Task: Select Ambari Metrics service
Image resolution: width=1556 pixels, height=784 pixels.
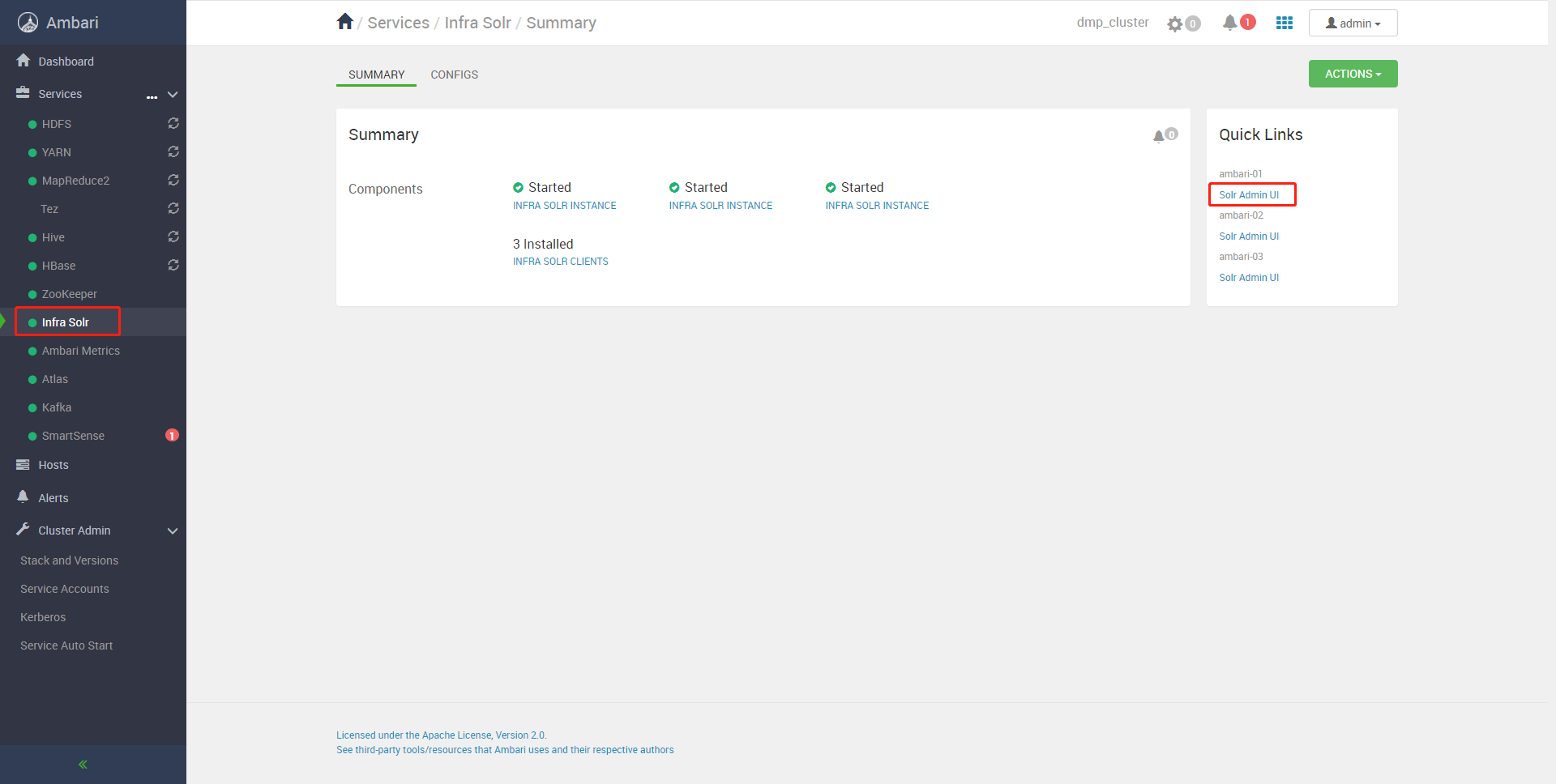Action: coord(81,351)
